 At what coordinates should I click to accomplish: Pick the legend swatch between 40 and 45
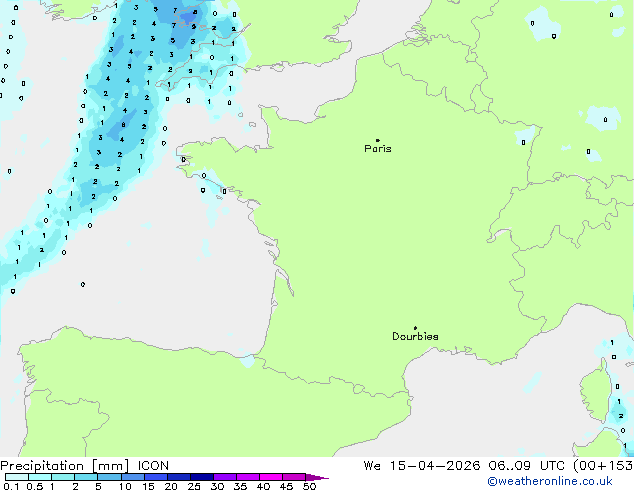tap(271, 477)
